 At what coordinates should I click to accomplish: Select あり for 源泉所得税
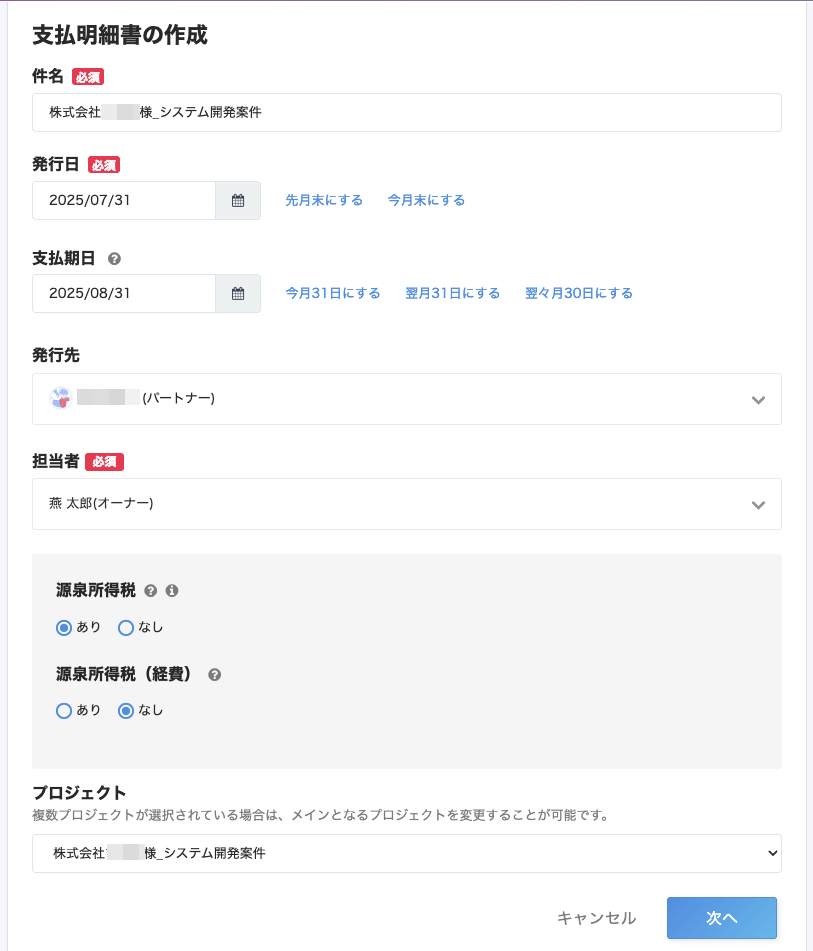pyautogui.click(x=64, y=628)
